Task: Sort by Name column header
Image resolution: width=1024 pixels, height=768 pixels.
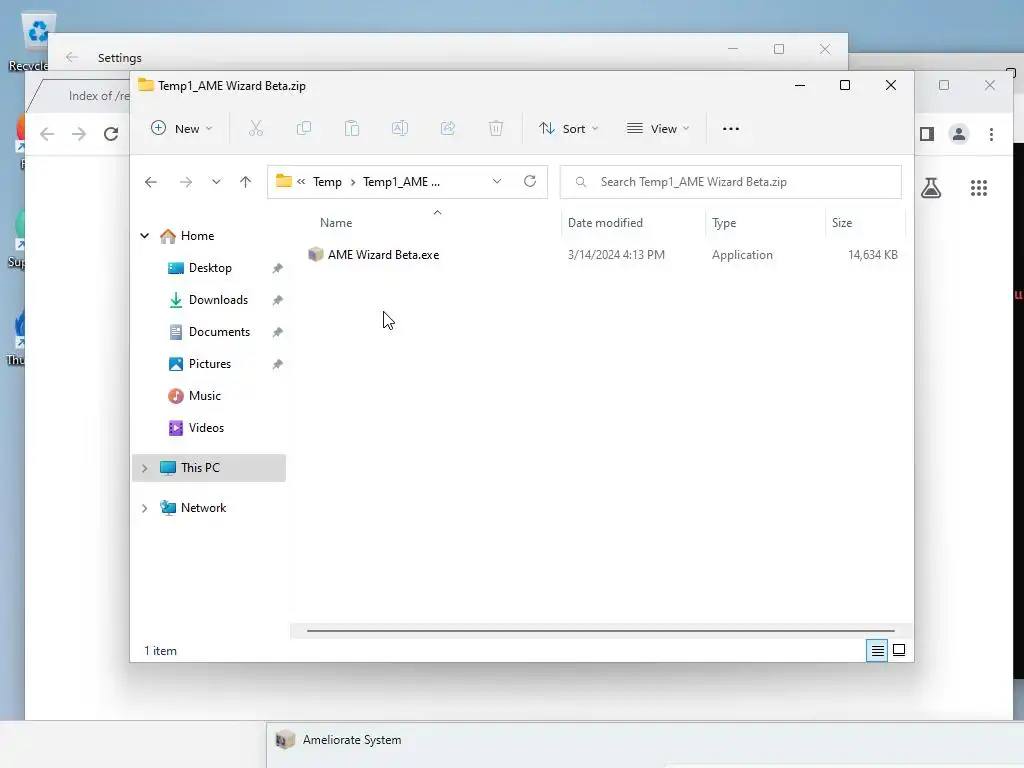Action: 336,223
